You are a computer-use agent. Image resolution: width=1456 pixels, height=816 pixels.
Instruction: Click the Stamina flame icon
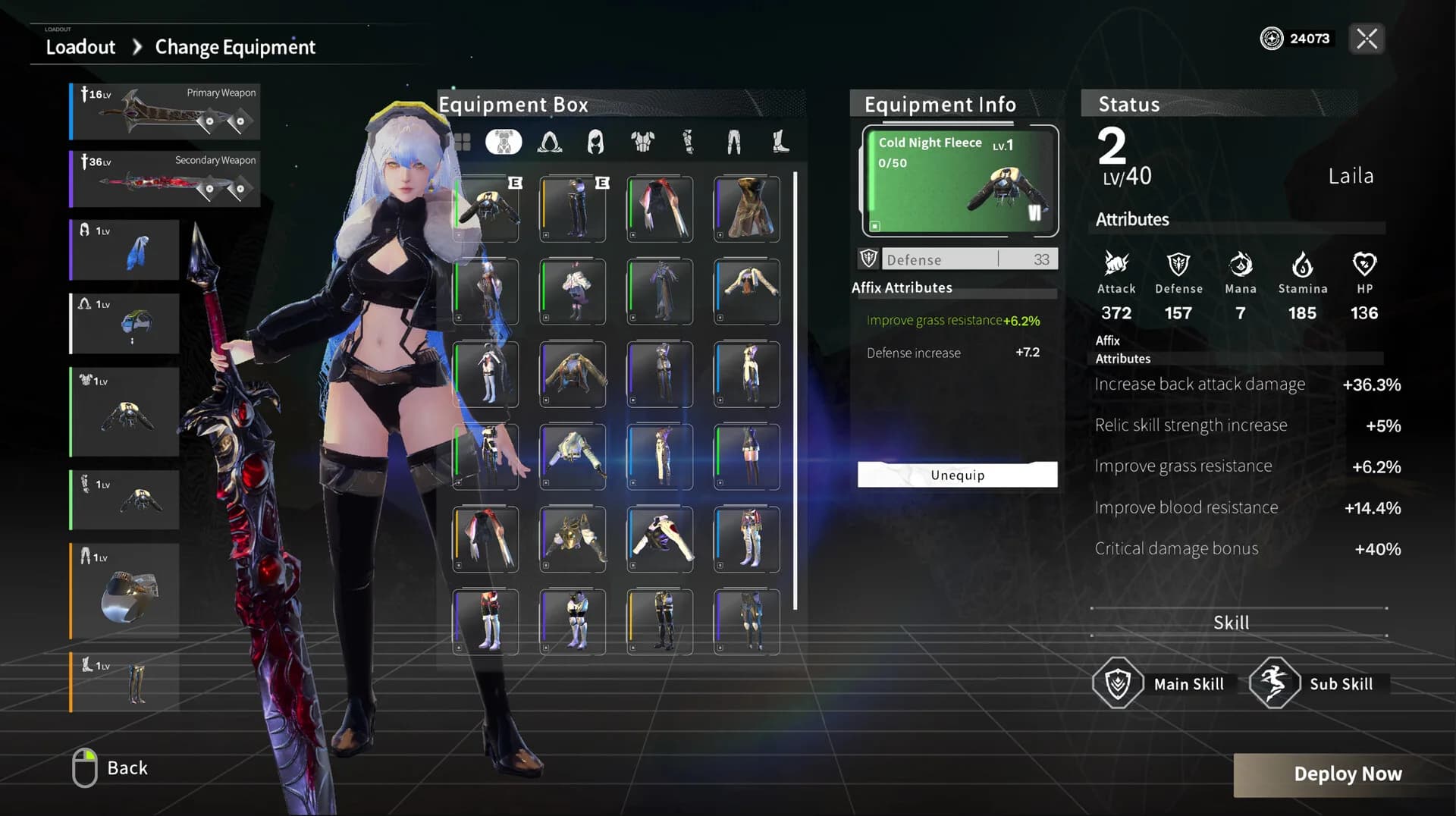click(1302, 264)
